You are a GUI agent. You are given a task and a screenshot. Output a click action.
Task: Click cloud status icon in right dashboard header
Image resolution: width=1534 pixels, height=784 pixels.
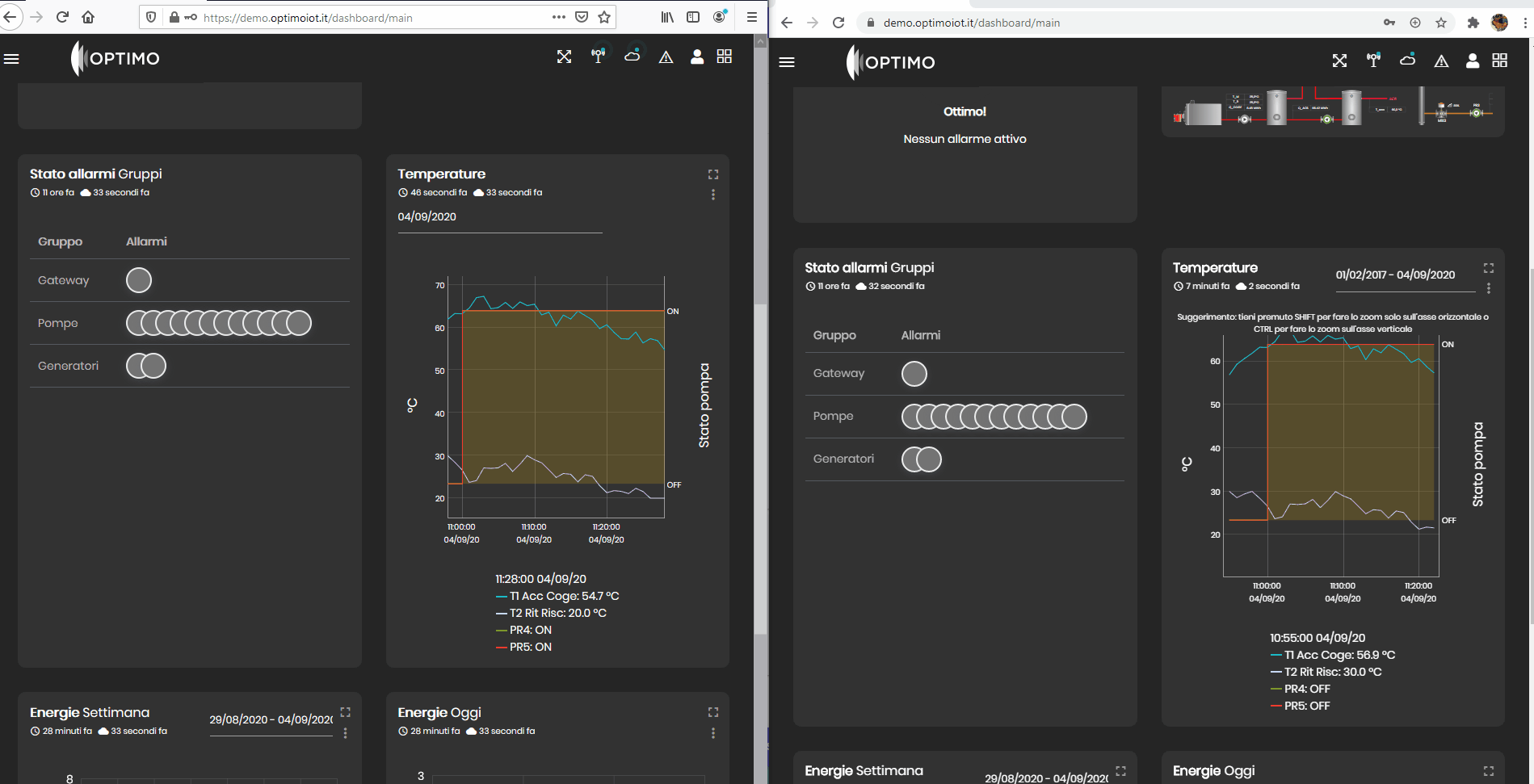coord(1408,61)
